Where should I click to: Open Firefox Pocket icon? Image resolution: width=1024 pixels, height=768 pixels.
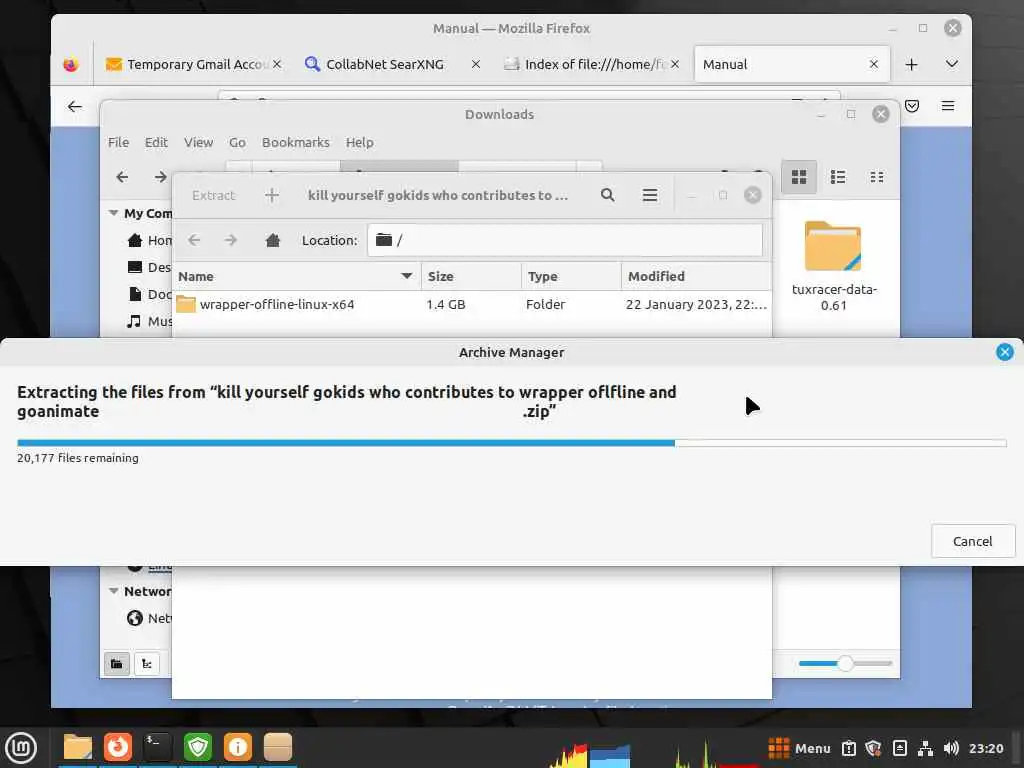[912, 106]
